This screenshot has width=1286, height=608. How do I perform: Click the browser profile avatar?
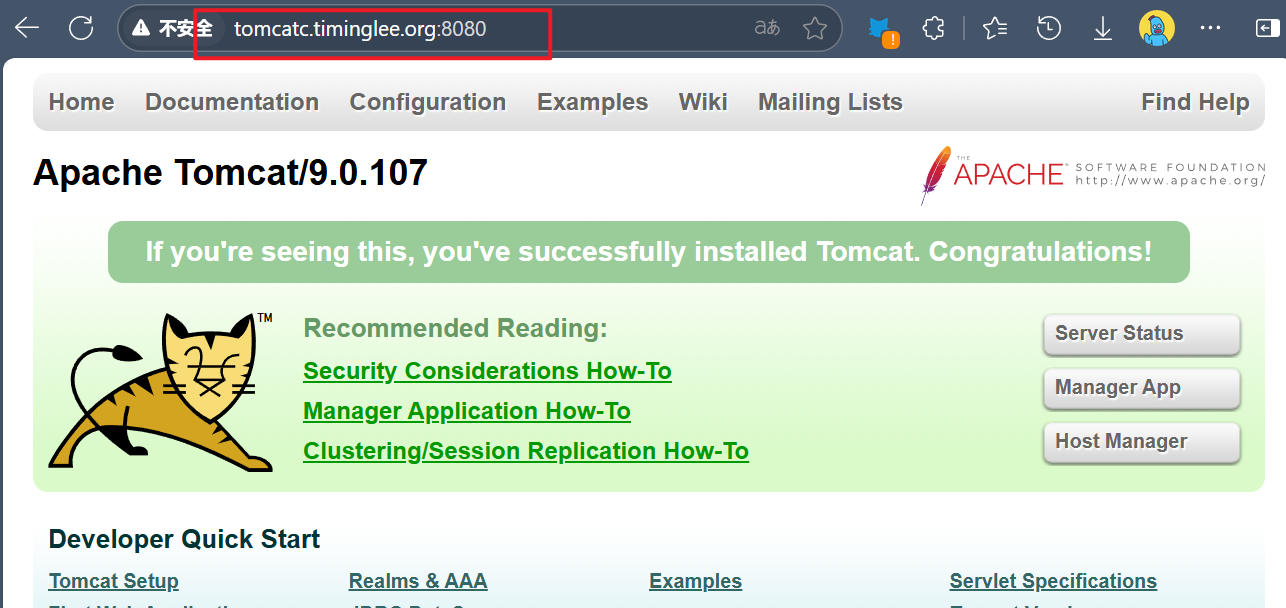(x=1156, y=28)
